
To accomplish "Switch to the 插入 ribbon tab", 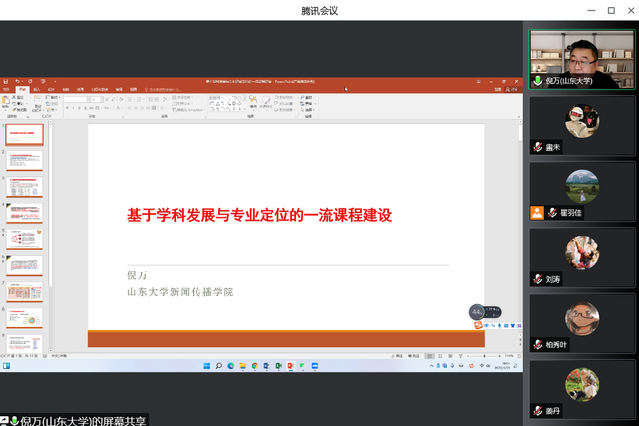I will click(36, 89).
